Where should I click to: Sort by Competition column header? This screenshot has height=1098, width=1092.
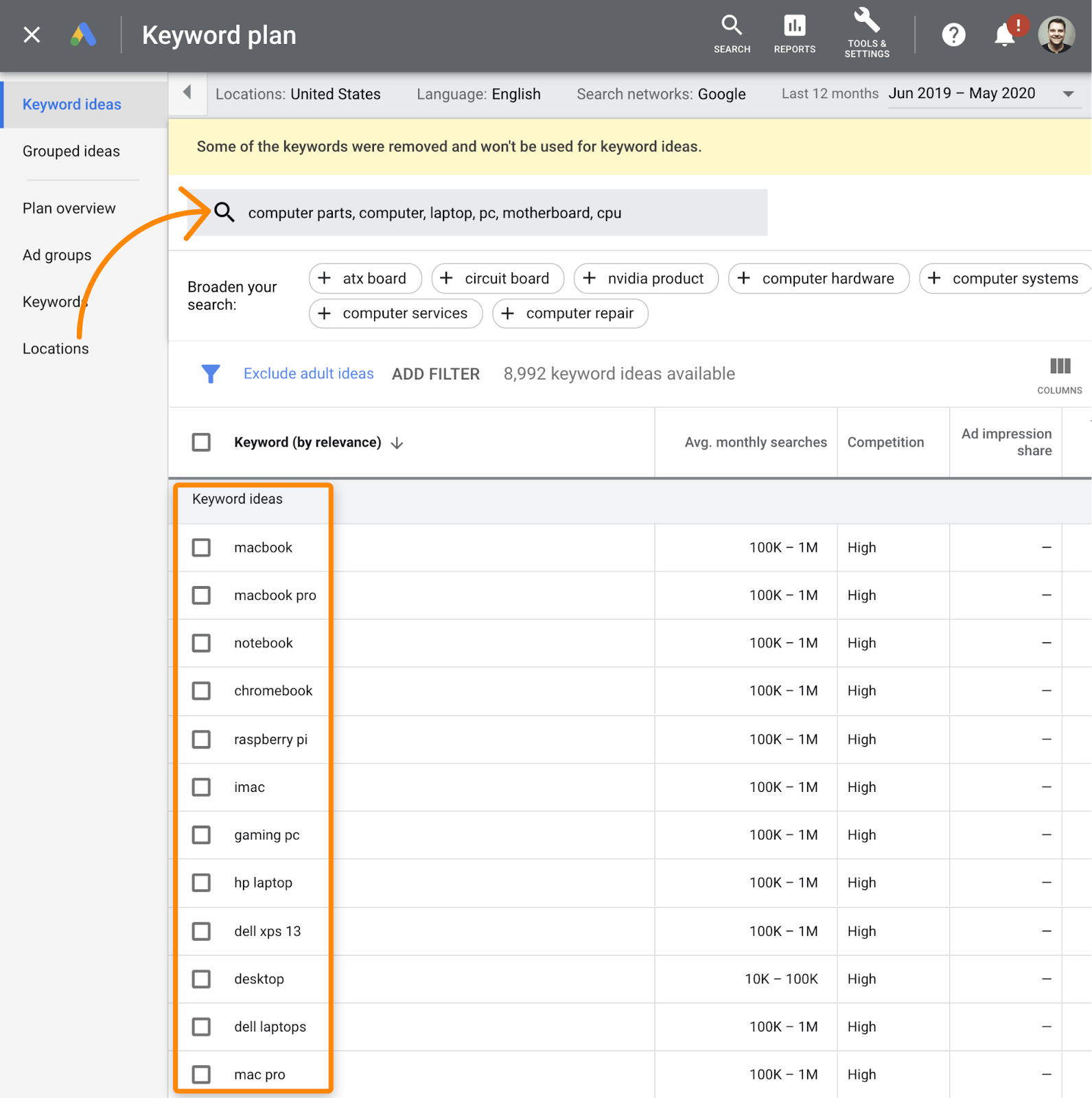click(x=885, y=443)
